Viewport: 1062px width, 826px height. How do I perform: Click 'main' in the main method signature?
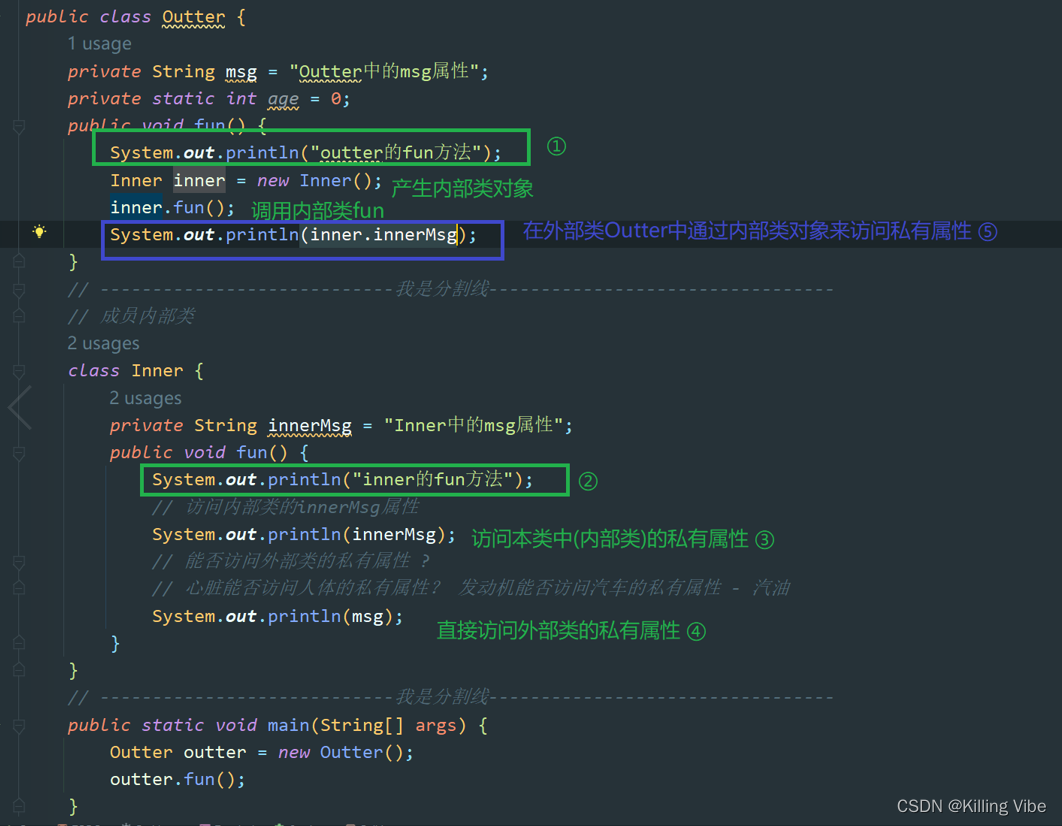(x=289, y=726)
